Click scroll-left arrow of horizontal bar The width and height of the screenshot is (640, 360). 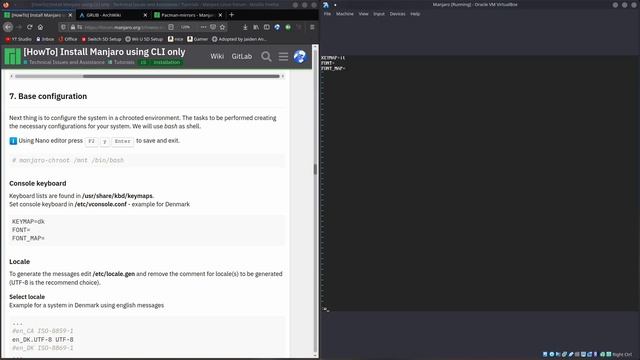11,76
